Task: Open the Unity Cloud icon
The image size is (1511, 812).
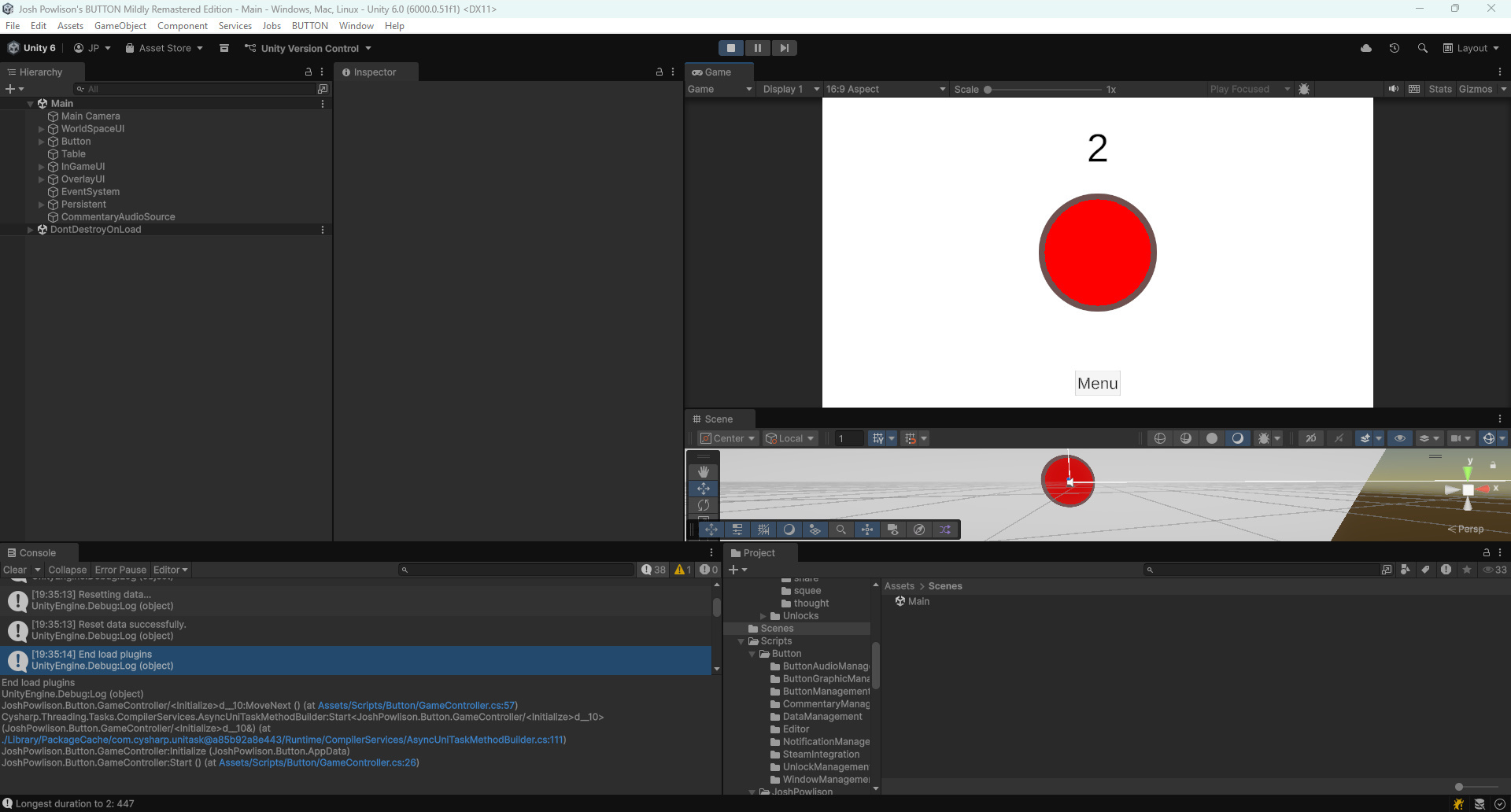Action: coord(1366,48)
